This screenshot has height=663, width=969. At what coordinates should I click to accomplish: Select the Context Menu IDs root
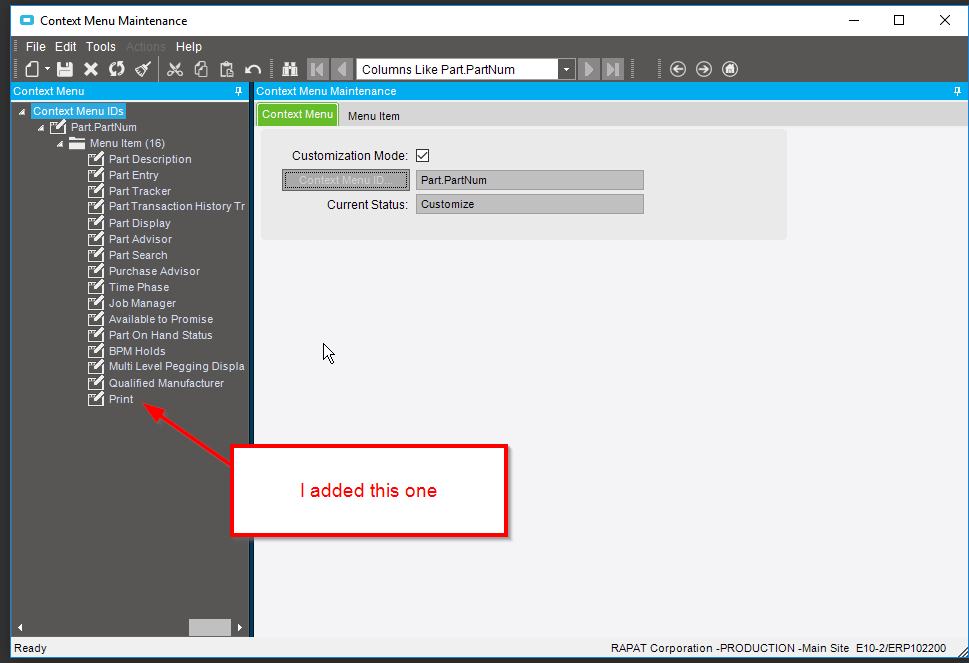[78, 111]
